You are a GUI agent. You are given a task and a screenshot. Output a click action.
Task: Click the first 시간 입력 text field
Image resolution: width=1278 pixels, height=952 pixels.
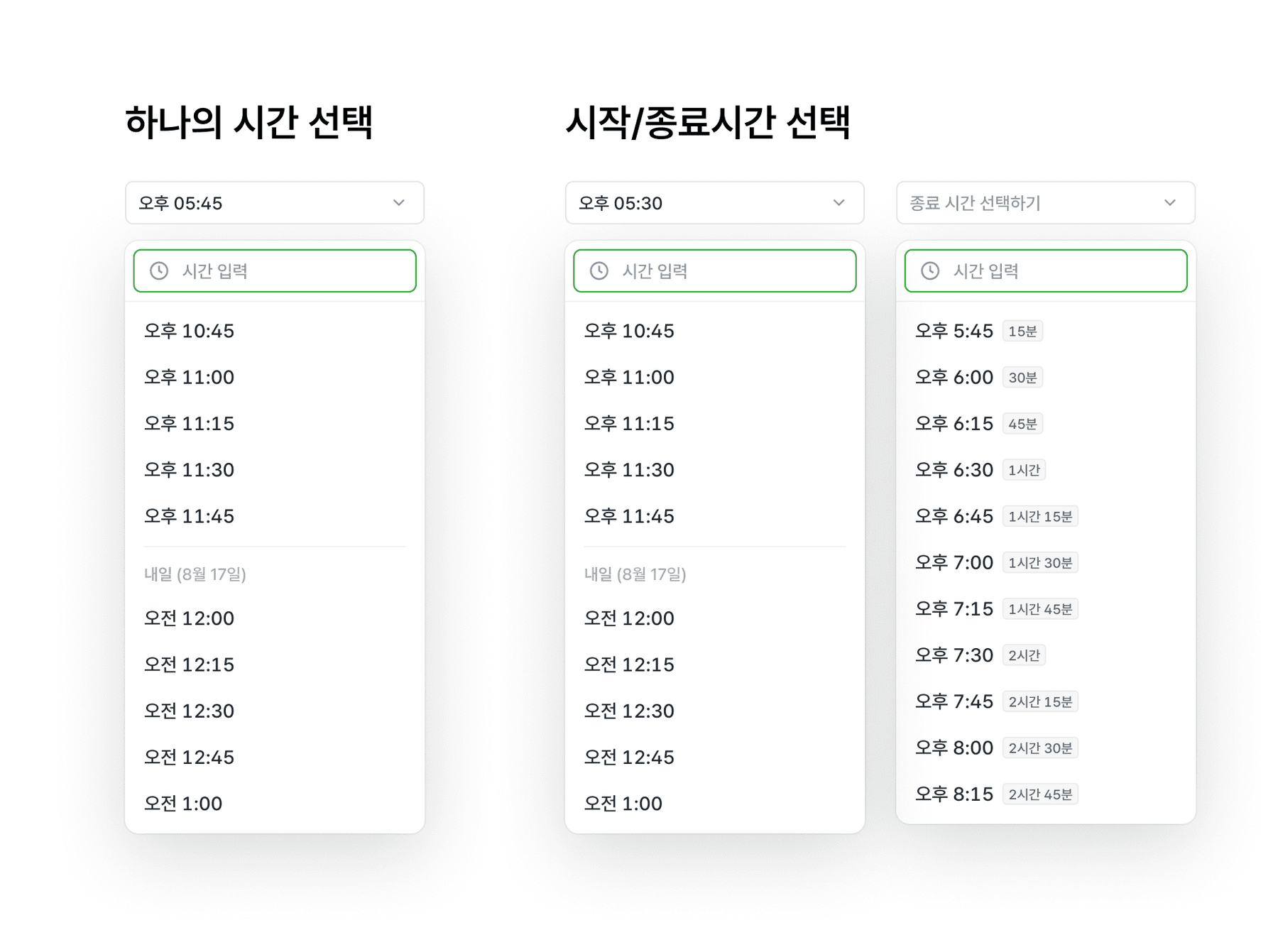point(274,270)
